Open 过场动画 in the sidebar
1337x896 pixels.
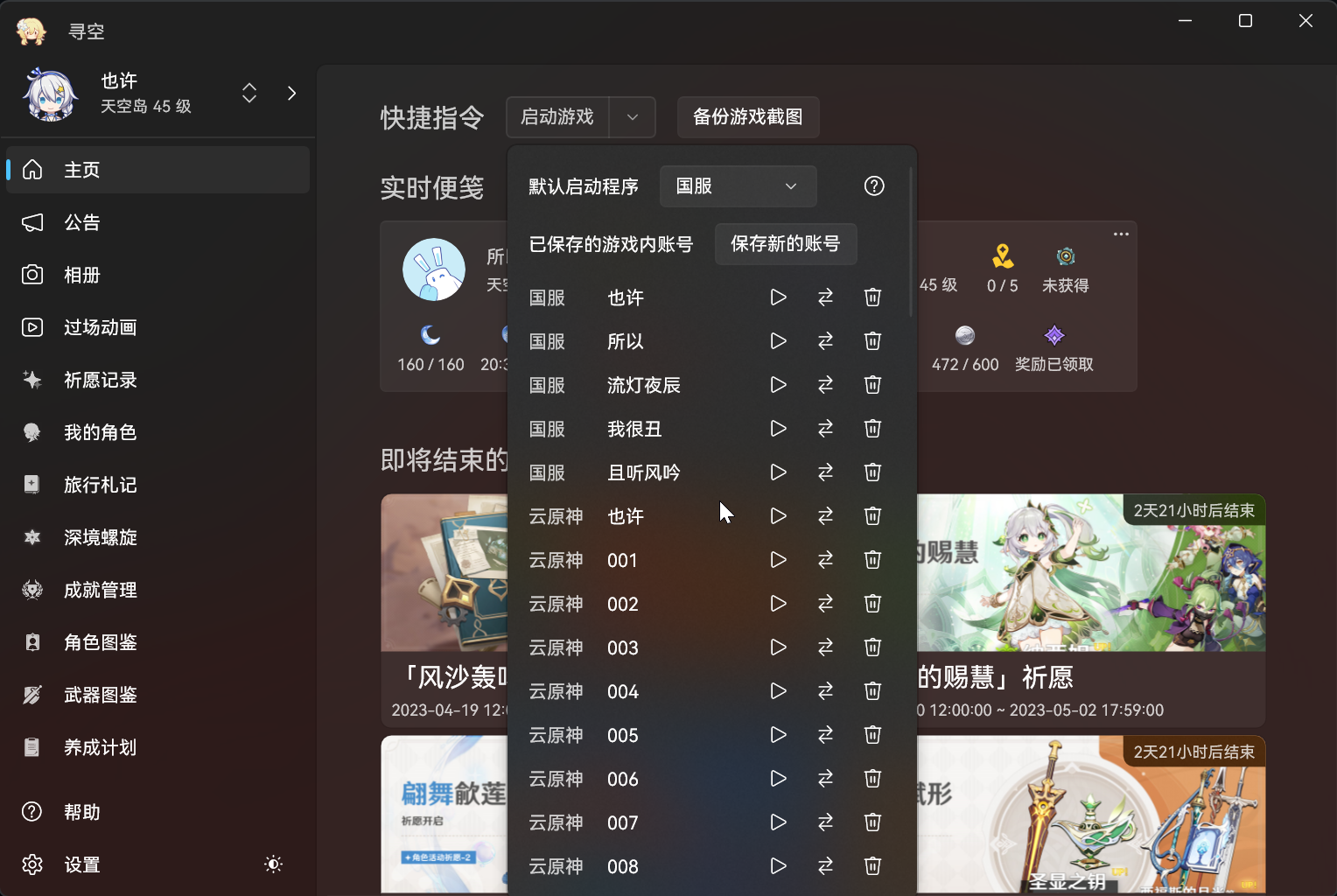157,327
